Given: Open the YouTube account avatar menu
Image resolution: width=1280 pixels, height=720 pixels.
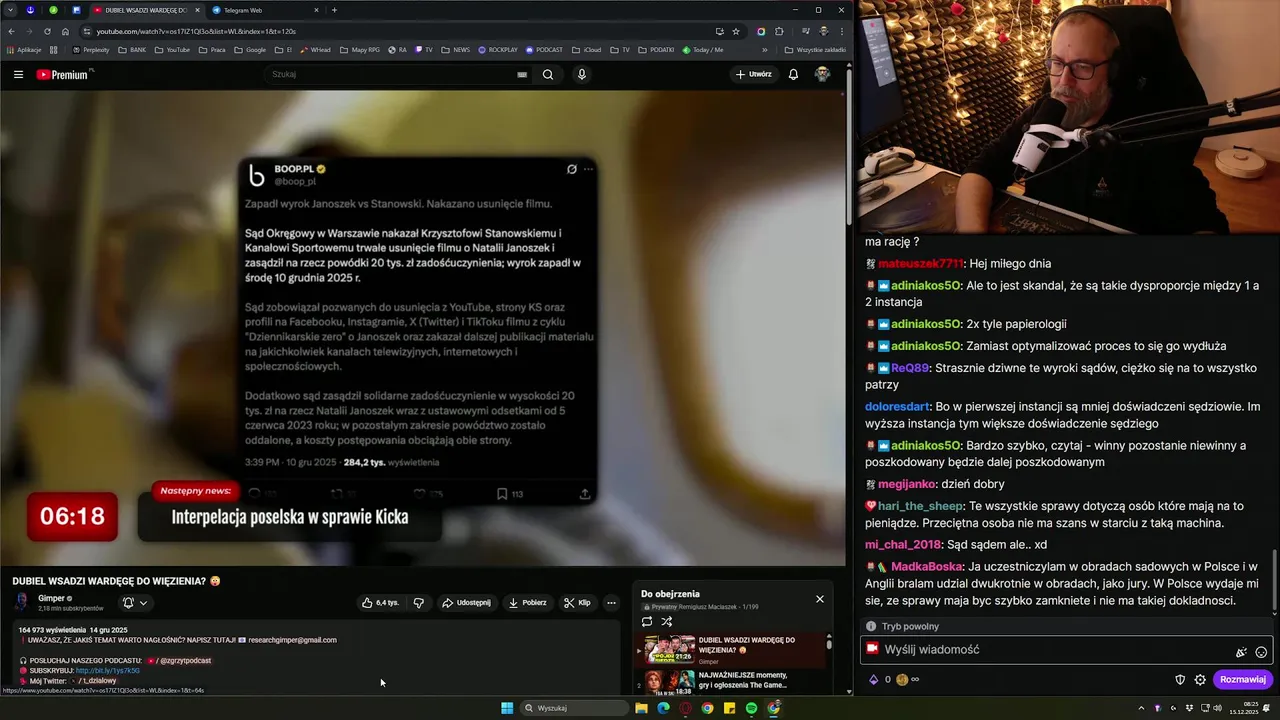Looking at the screenshot, I should tap(822, 74).
